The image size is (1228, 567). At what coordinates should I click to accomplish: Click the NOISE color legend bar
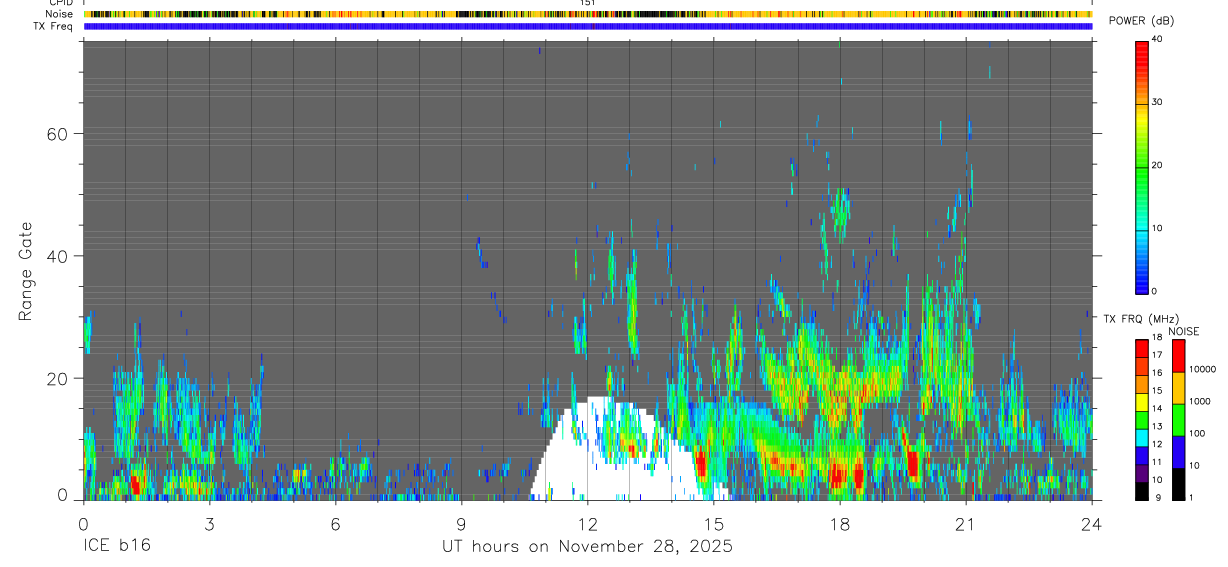(1178, 419)
